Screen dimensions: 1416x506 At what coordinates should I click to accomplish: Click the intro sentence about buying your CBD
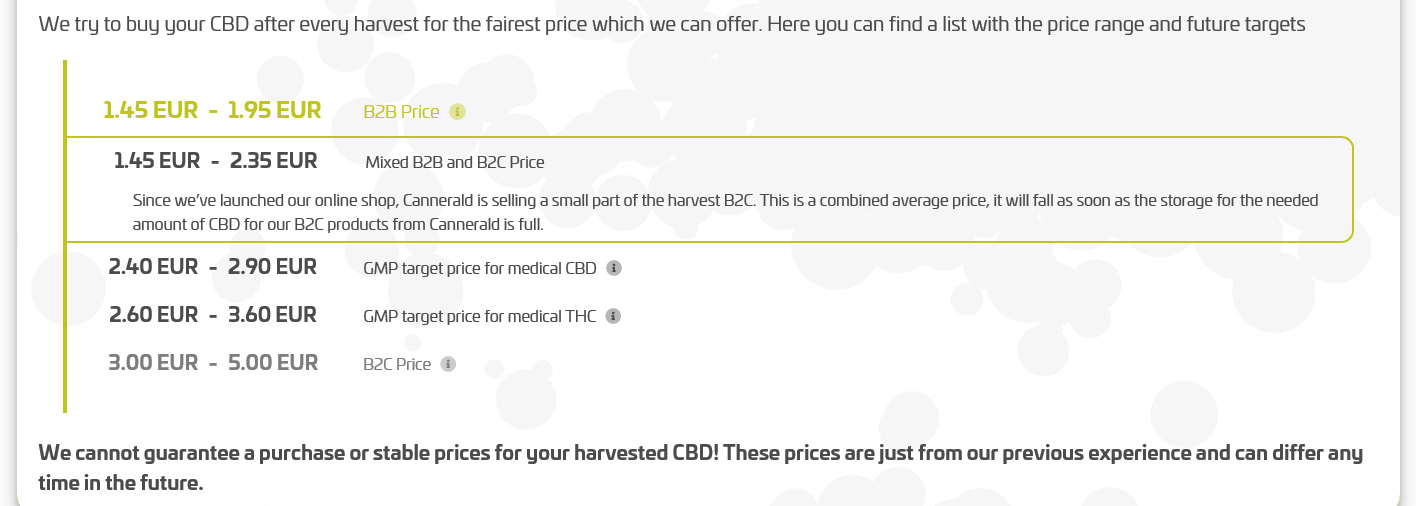tap(672, 23)
